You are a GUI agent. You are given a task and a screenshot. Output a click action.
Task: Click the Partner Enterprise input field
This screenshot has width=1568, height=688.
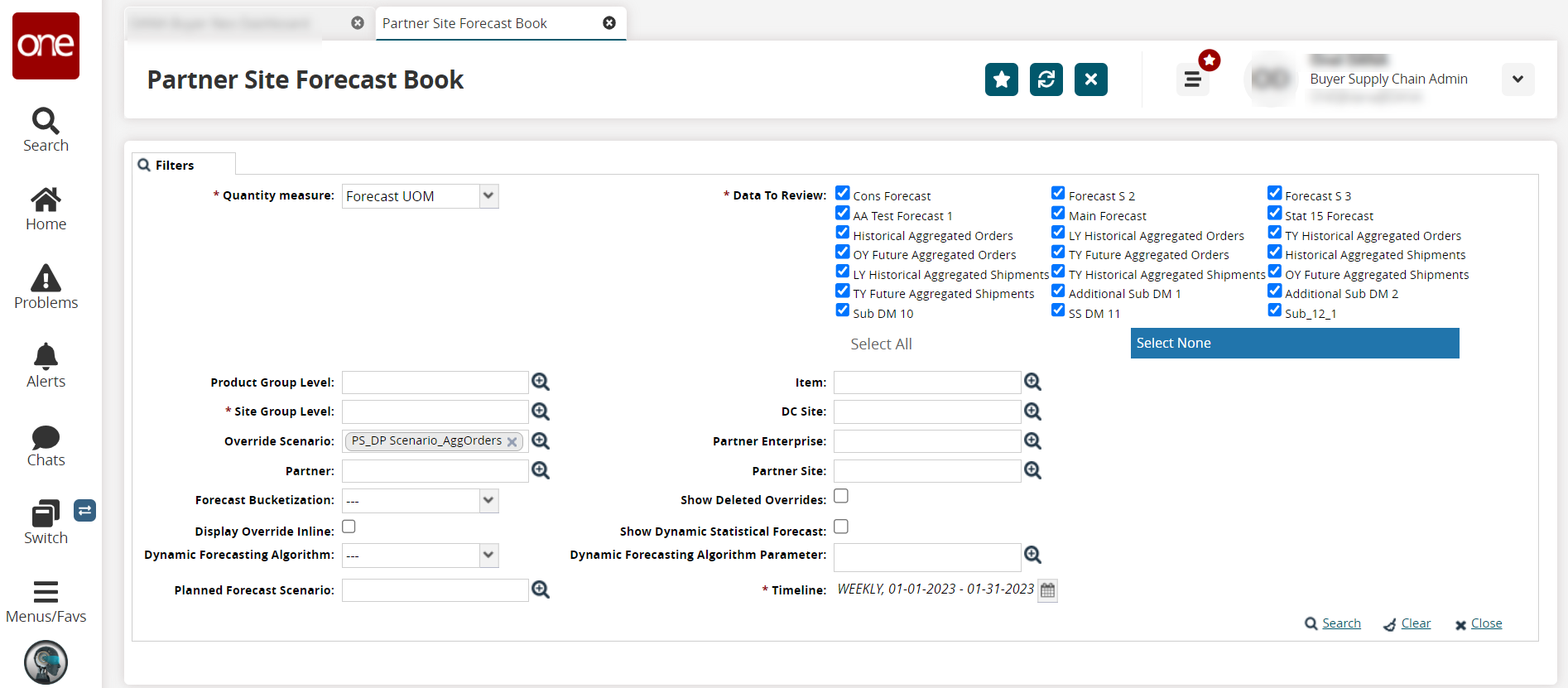926,441
